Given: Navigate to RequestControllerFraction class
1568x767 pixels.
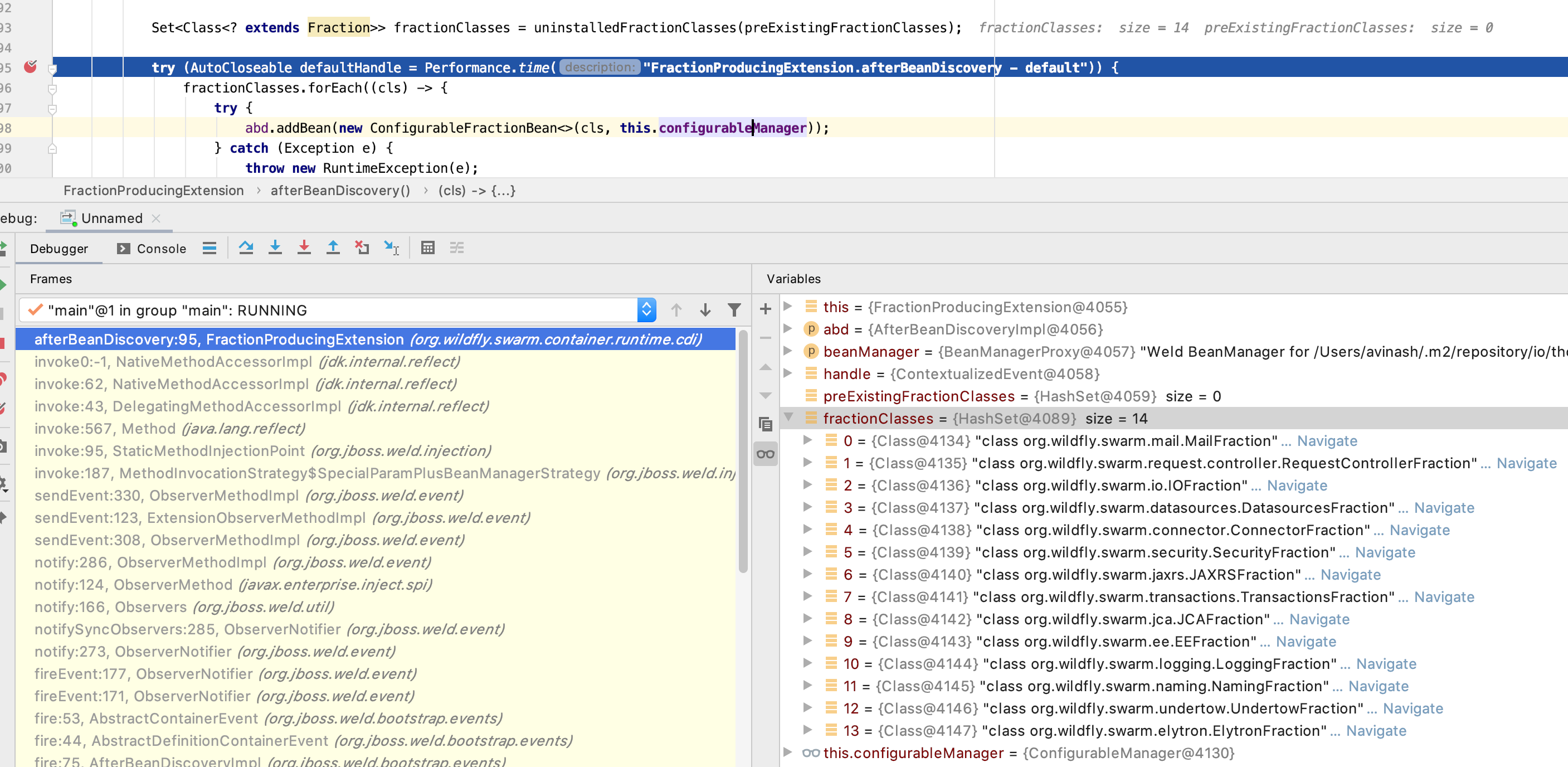Looking at the screenshot, I should coord(1527,463).
